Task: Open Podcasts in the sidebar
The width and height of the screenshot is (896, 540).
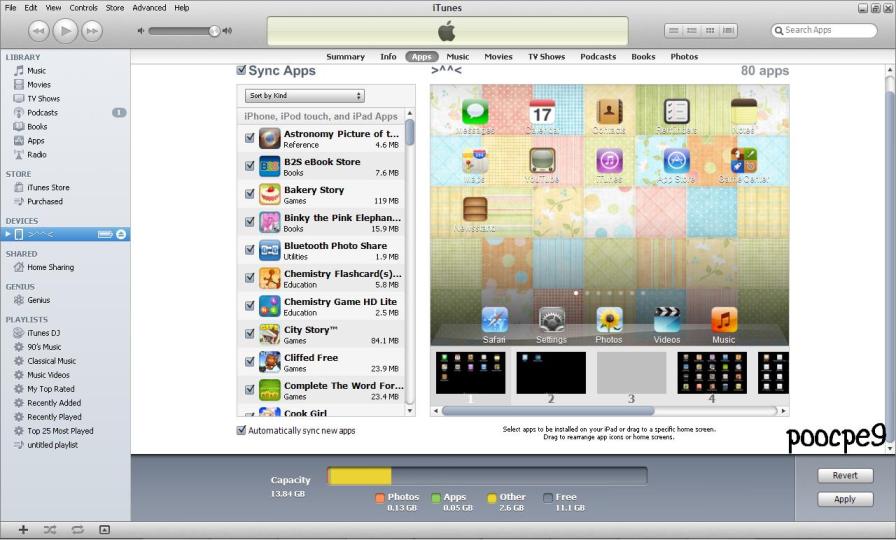Action: pos(42,113)
